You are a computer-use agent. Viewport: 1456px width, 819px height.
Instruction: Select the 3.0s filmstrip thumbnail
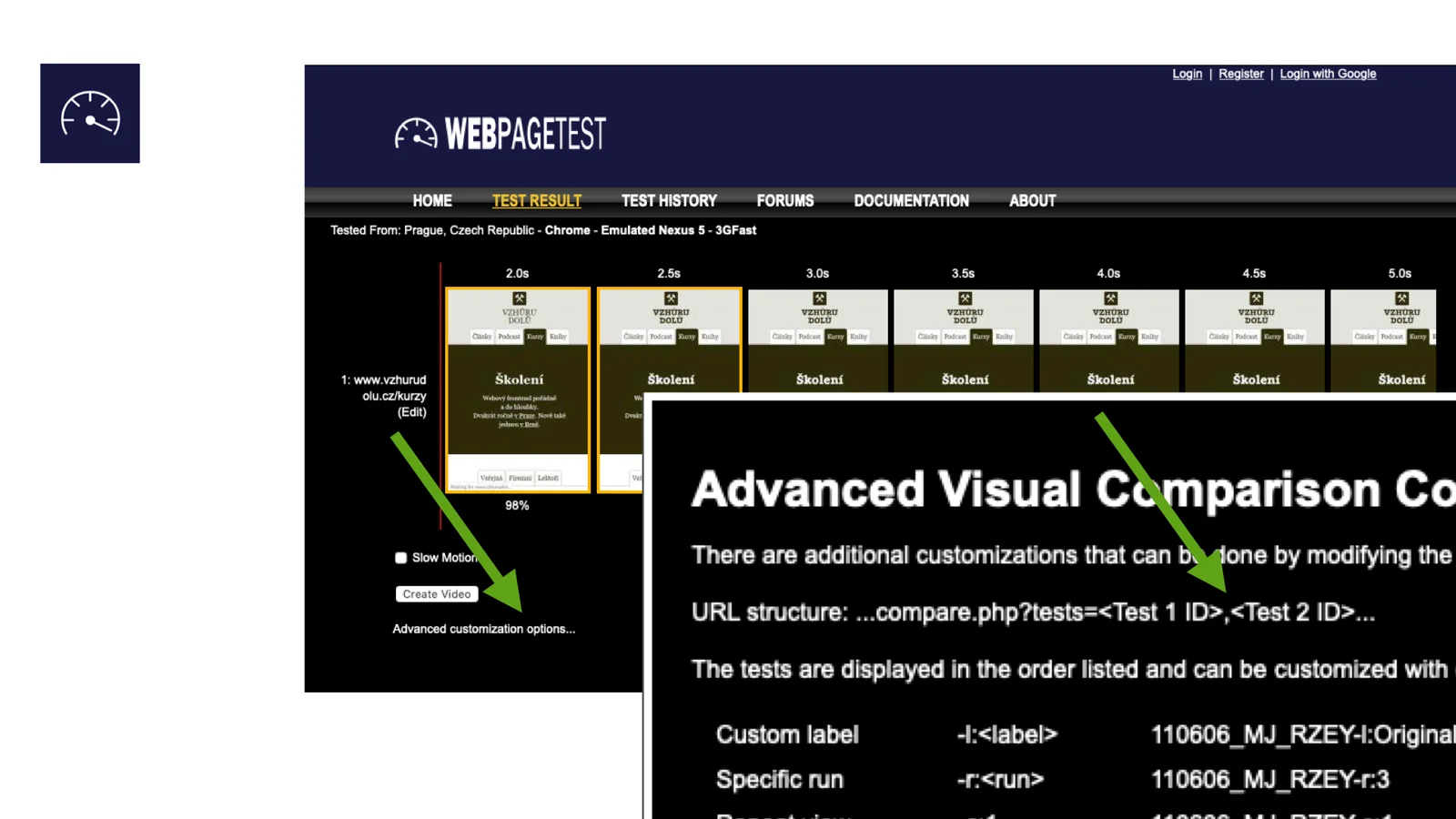click(817, 341)
